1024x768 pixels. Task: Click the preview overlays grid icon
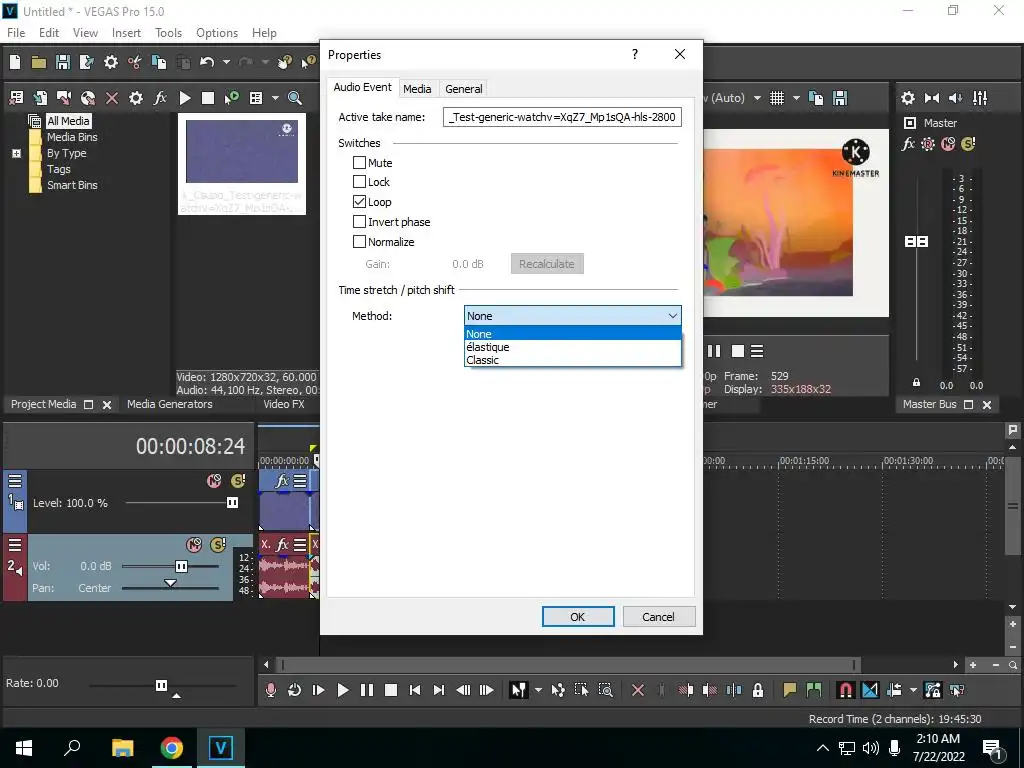(776, 98)
